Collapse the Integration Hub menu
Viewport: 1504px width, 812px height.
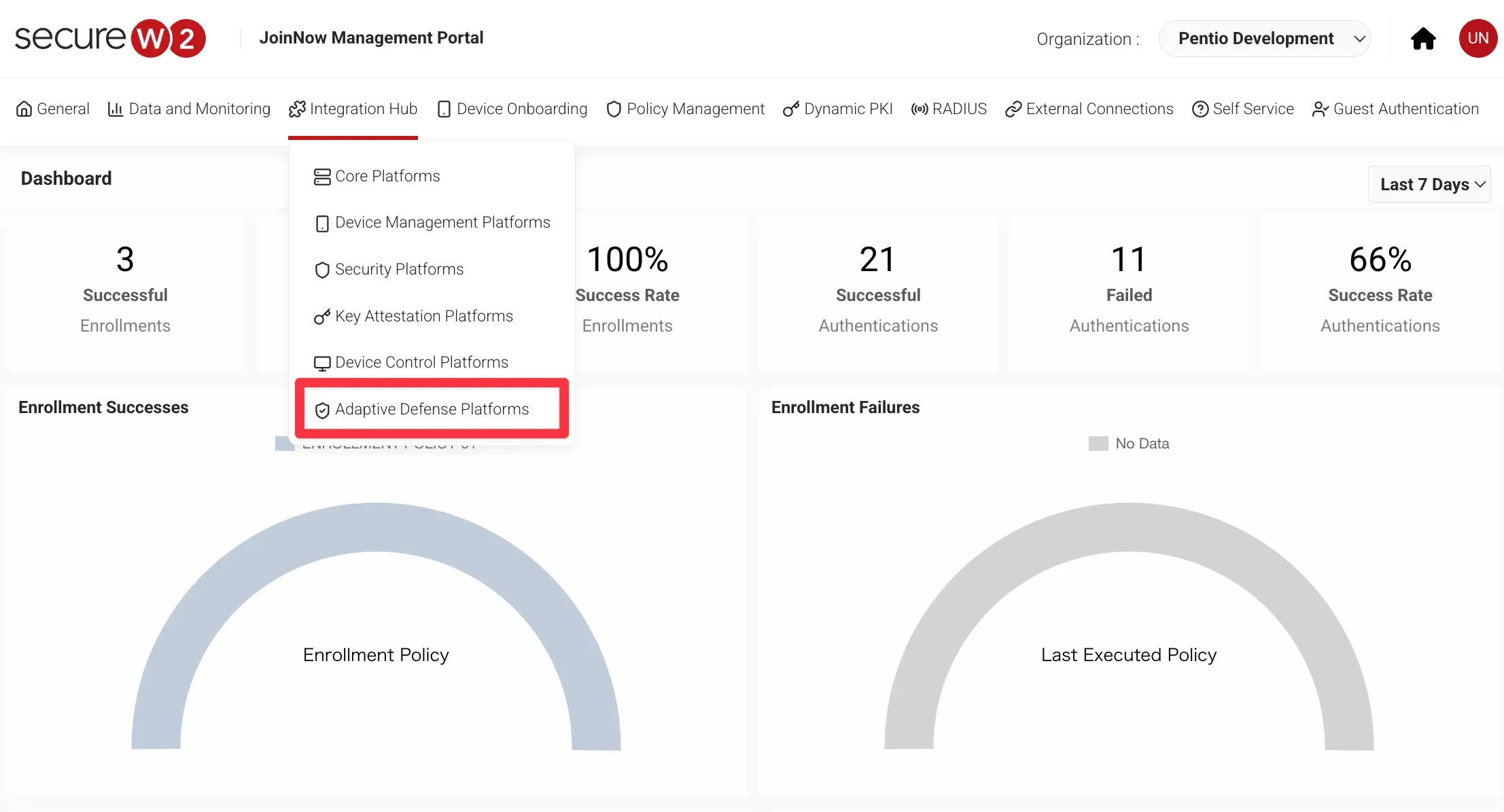click(x=353, y=109)
